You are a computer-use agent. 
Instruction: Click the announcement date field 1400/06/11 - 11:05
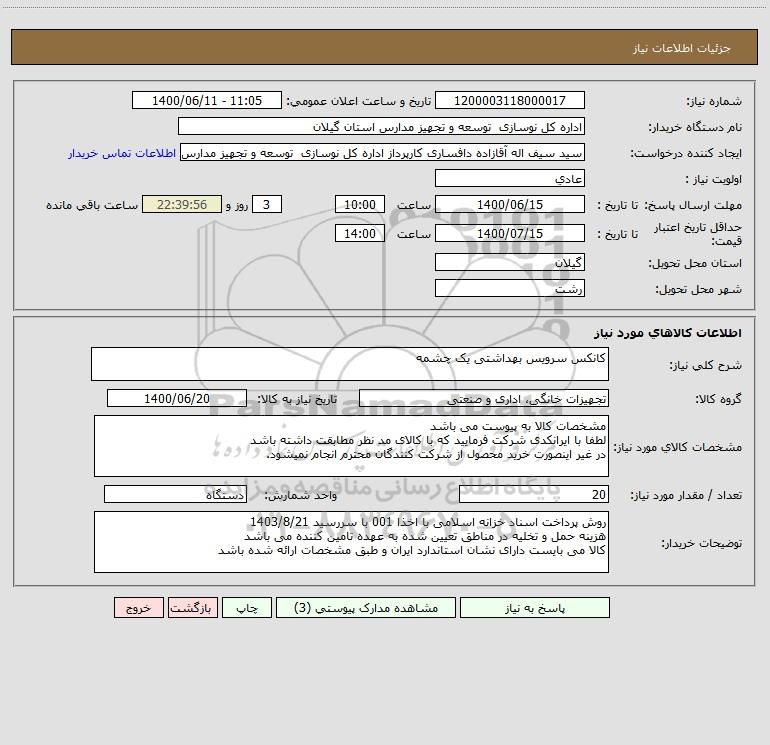pyautogui.click(x=207, y=100)
